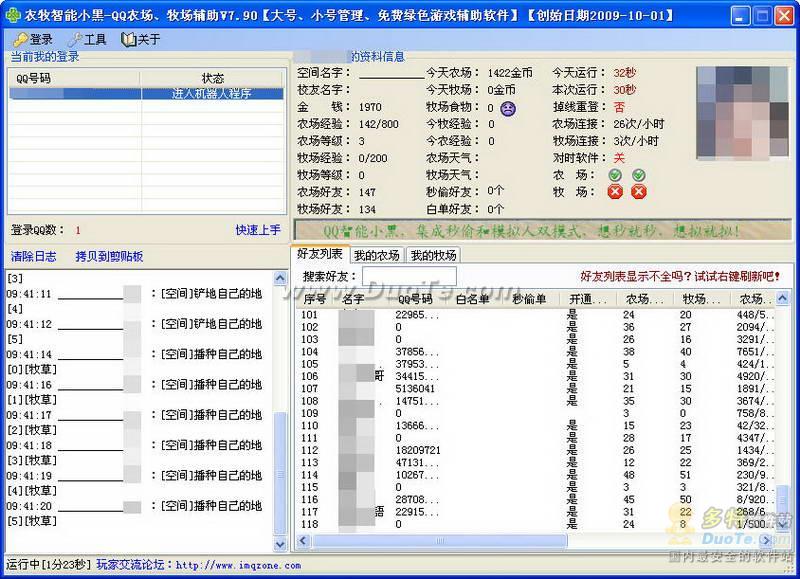The width and height of the screenshot is (800, 579).
Task: Click the friend list scrollbar up arrow
Action: 783,298
